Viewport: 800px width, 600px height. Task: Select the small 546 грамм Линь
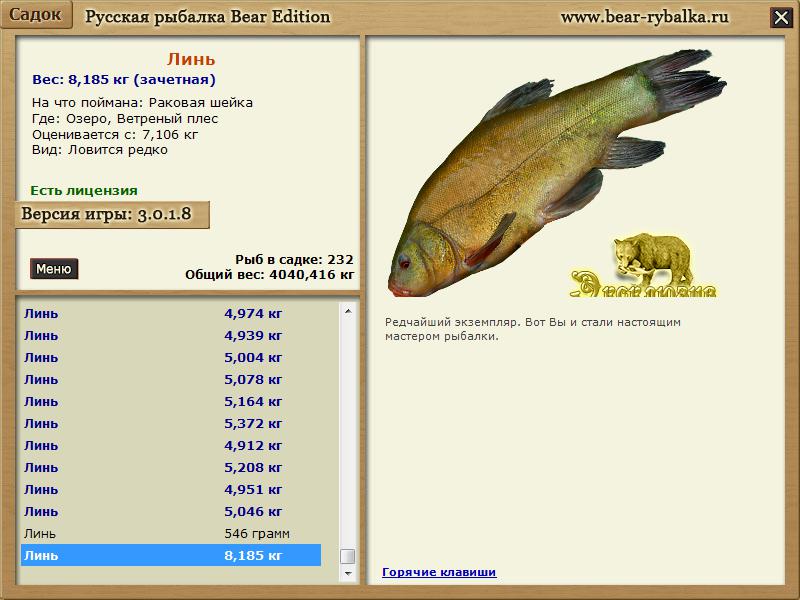click(170, 533)
